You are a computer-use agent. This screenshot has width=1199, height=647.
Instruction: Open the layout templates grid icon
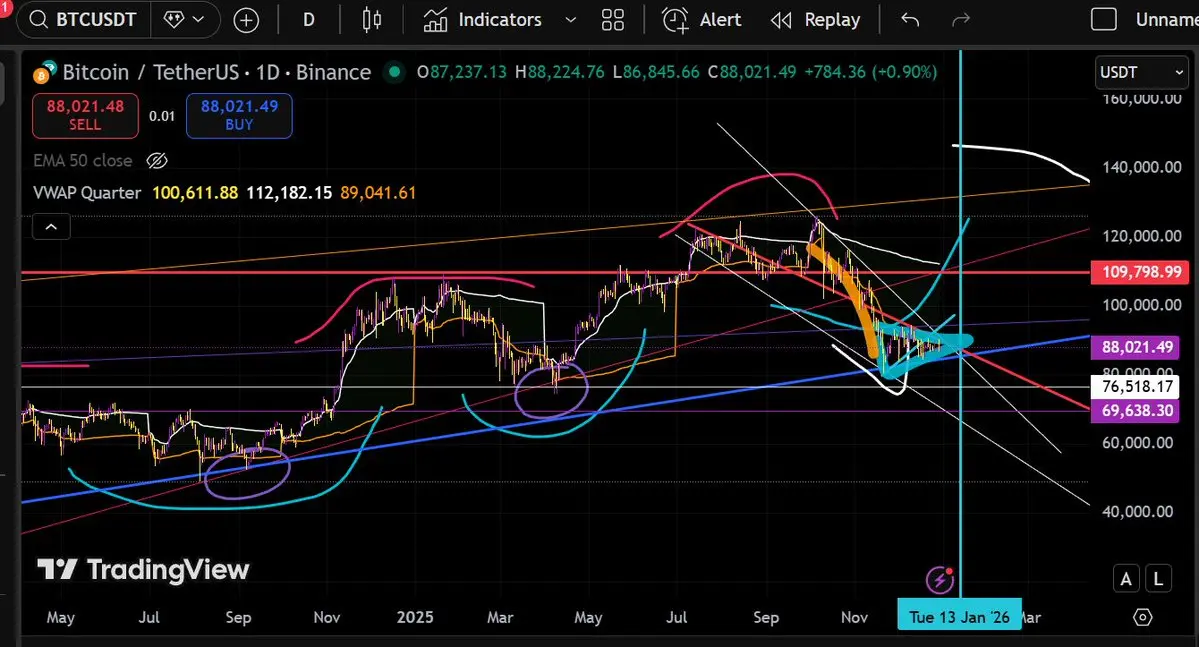tap(612, 20)
